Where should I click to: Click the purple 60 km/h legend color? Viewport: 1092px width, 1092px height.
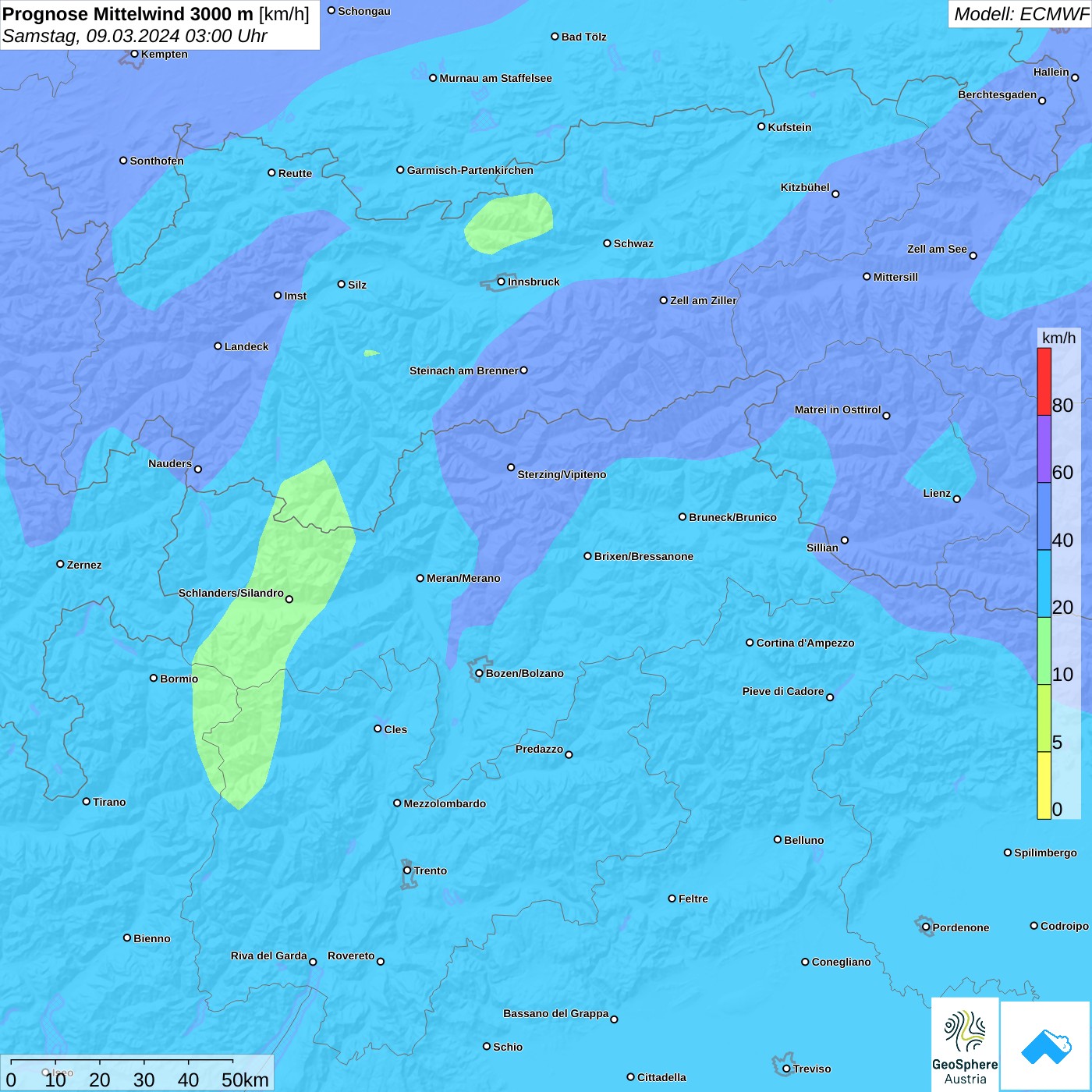(x=1044, y=449)
